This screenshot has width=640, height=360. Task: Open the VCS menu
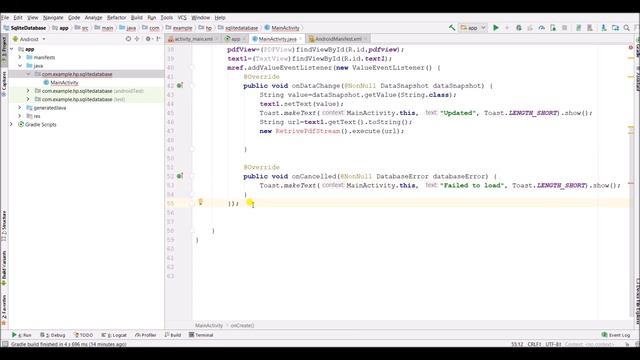(x=182, y=18)
